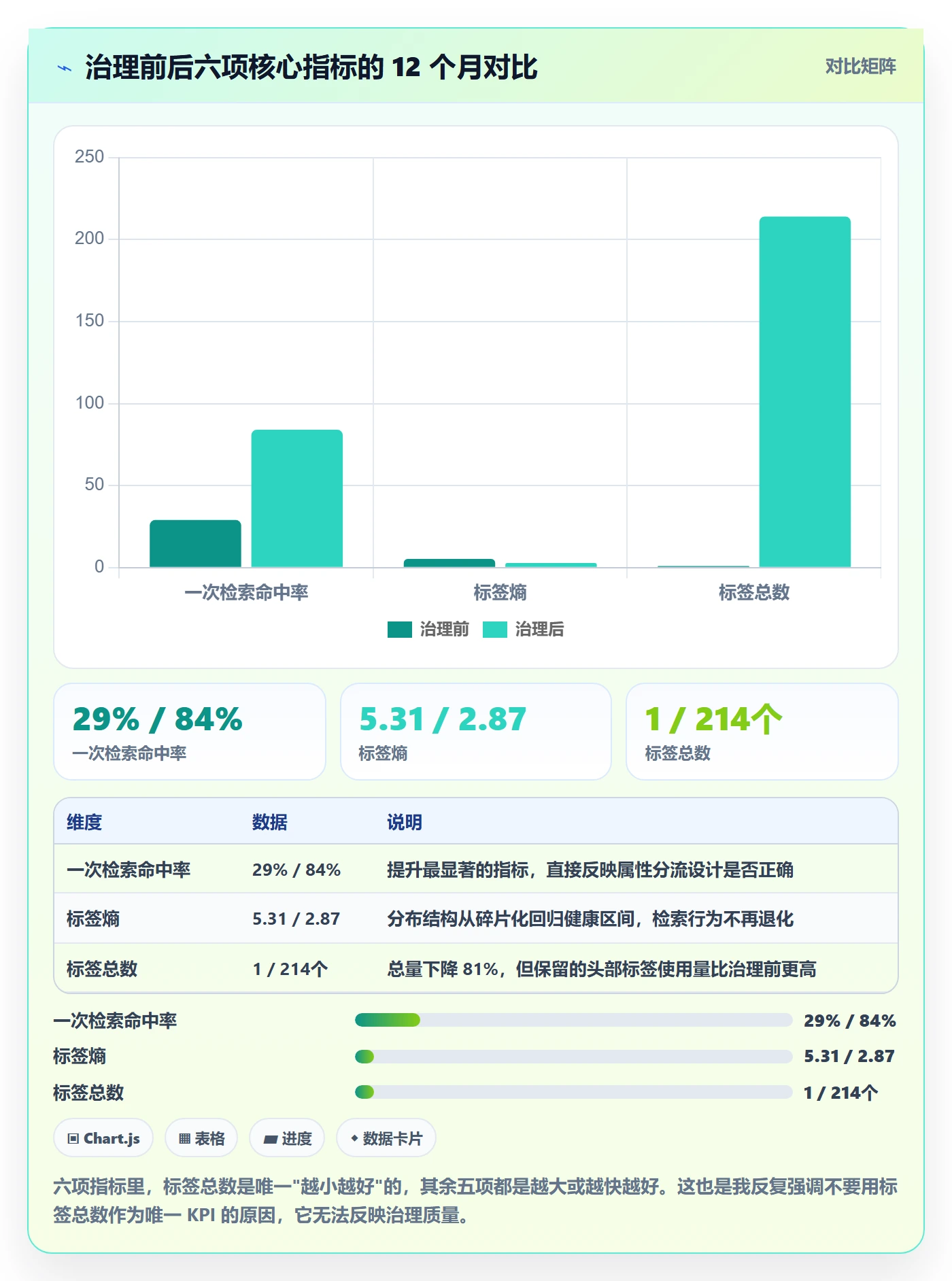Image resolution: width=952 pixels, height=1281 pixels.
Task: Click the 进度 chip
Action: (287, 1138)
